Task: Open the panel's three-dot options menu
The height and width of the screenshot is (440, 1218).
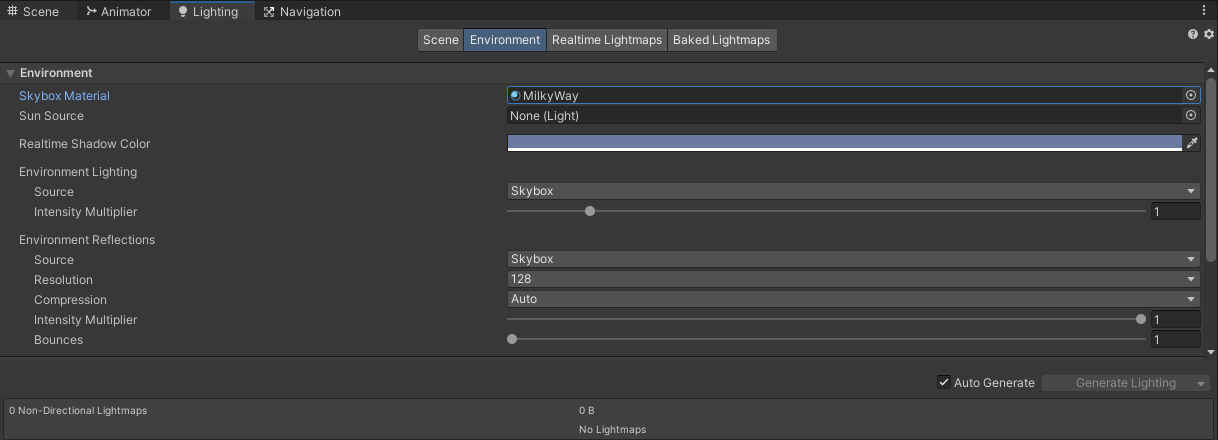Action: click(1204, 10)
